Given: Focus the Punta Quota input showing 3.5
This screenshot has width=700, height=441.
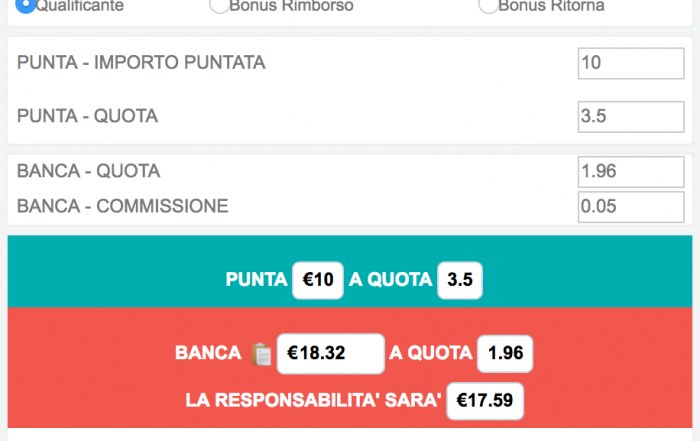Looking at the screenshot, I should [631, 117].
